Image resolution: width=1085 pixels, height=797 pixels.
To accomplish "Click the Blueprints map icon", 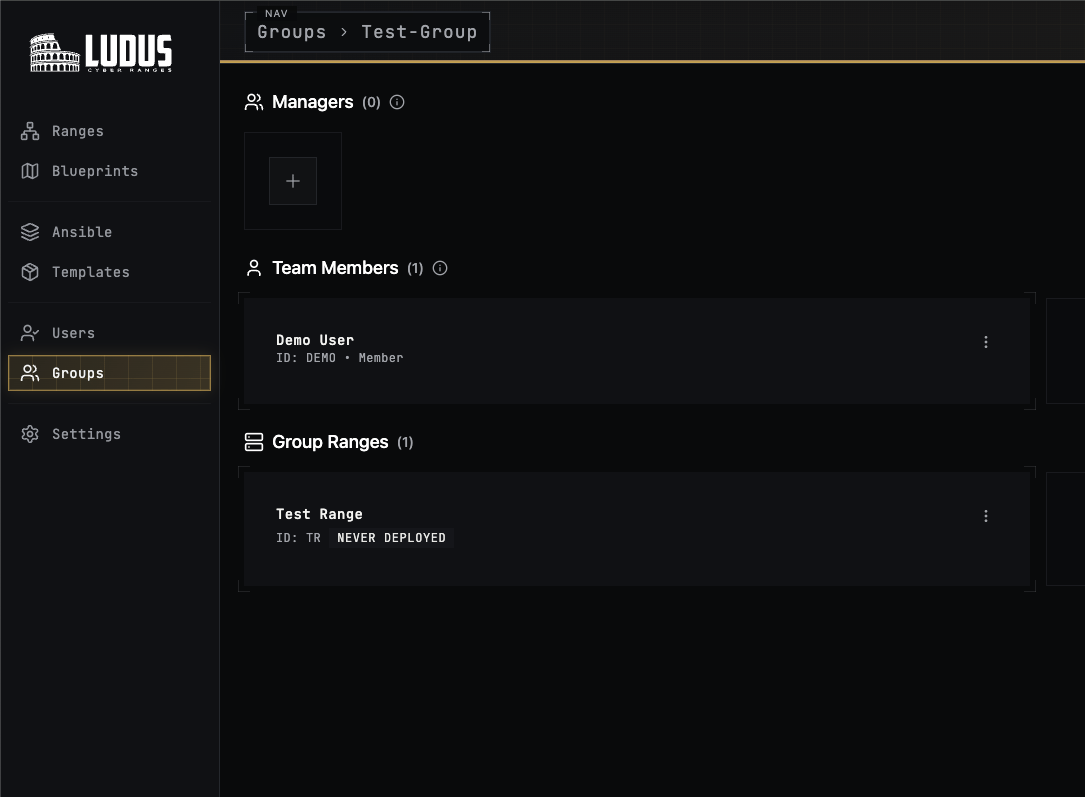I will click(x=30, y=171).
